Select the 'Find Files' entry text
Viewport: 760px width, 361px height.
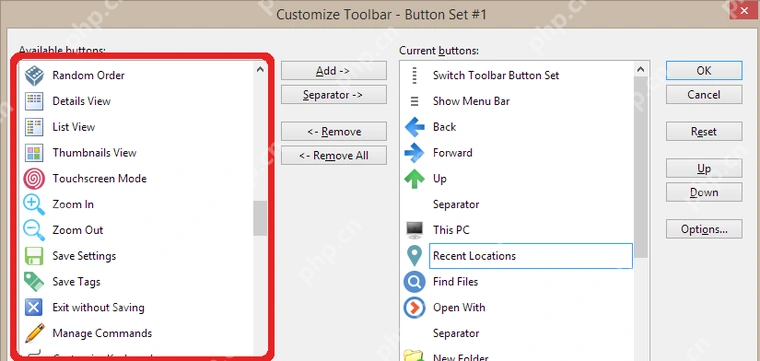pos(456,282)
